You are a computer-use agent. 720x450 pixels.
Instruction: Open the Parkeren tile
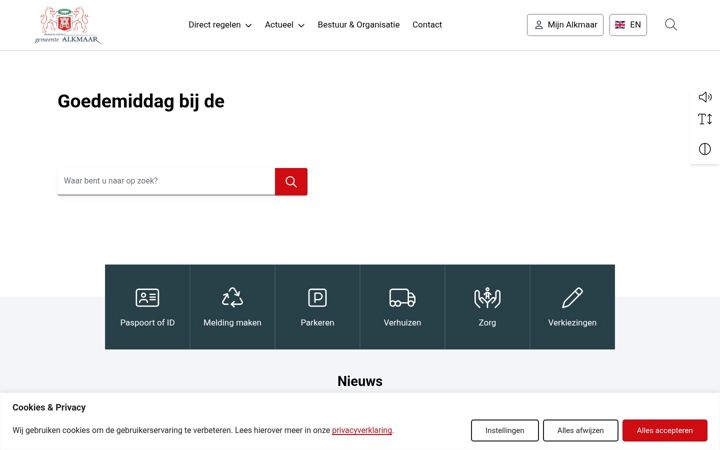317,307
